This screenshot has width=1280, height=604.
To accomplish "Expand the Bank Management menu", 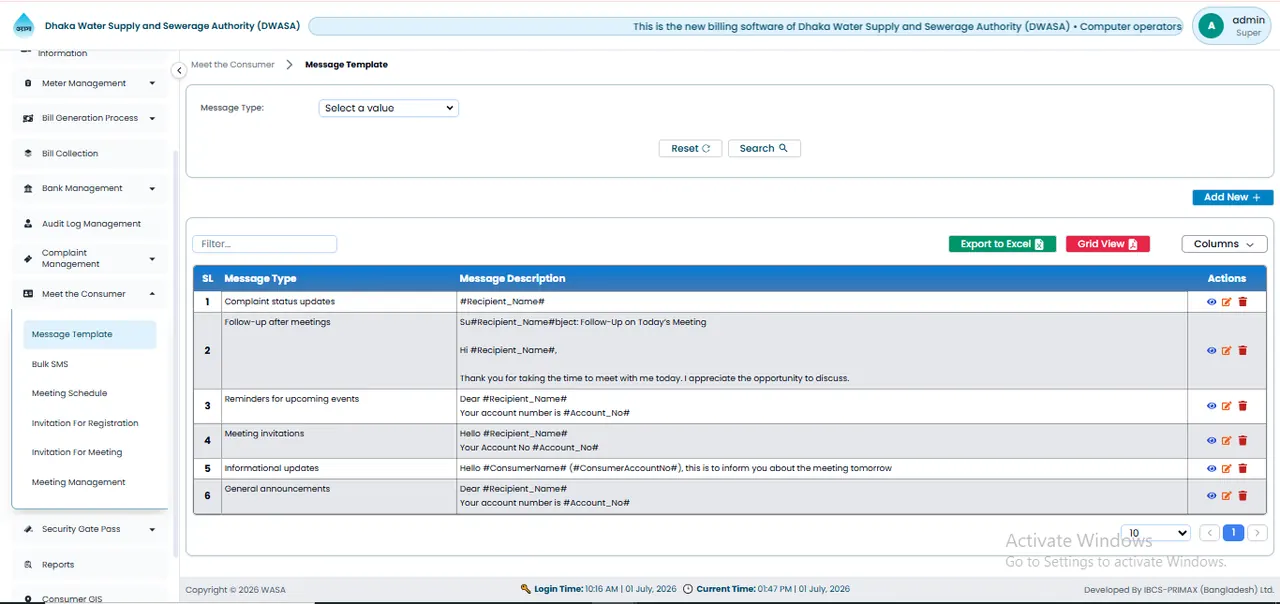I will pyautogui.click(x=90, y=188).
